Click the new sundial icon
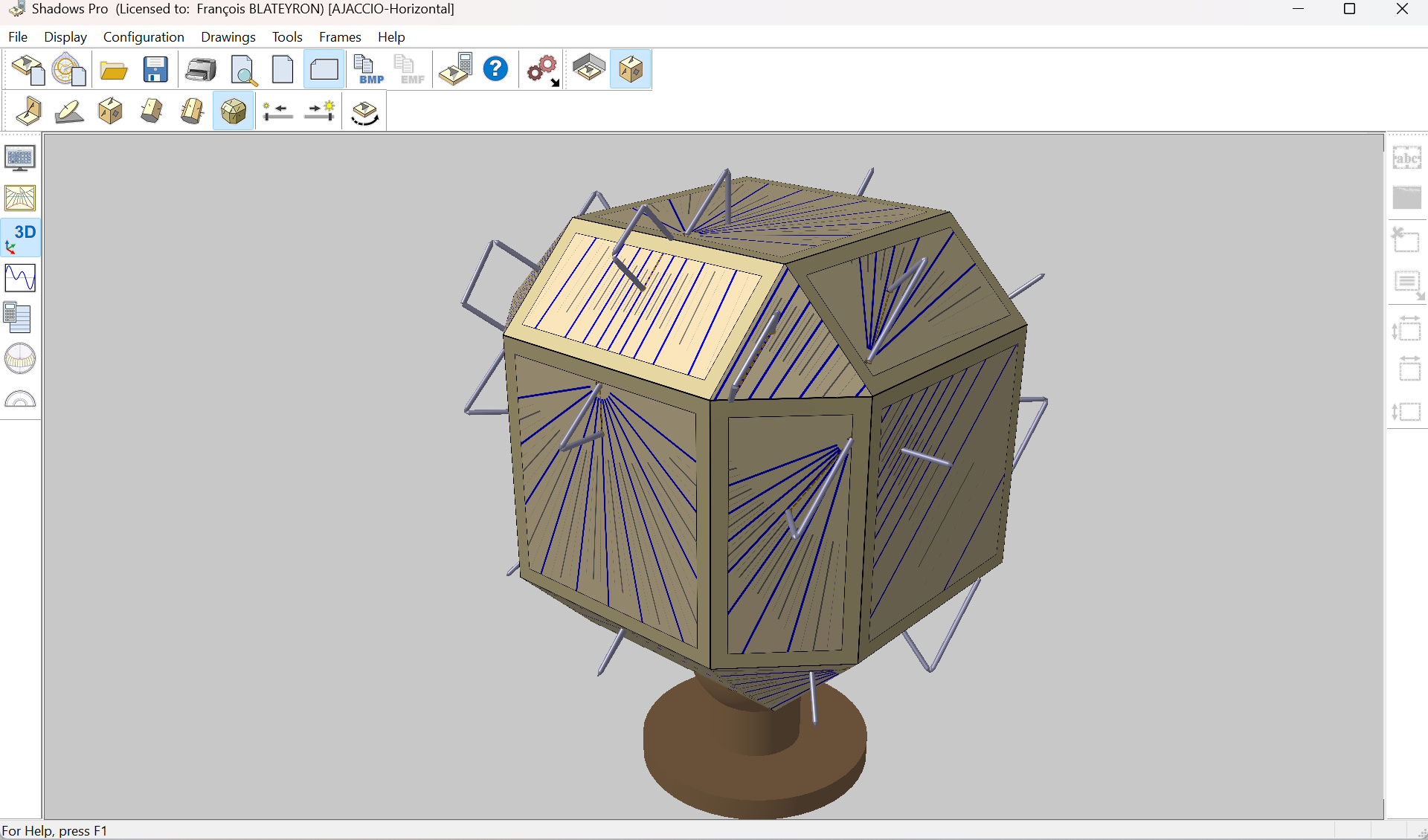This screenshot has height=840, width=1428. 28,70
